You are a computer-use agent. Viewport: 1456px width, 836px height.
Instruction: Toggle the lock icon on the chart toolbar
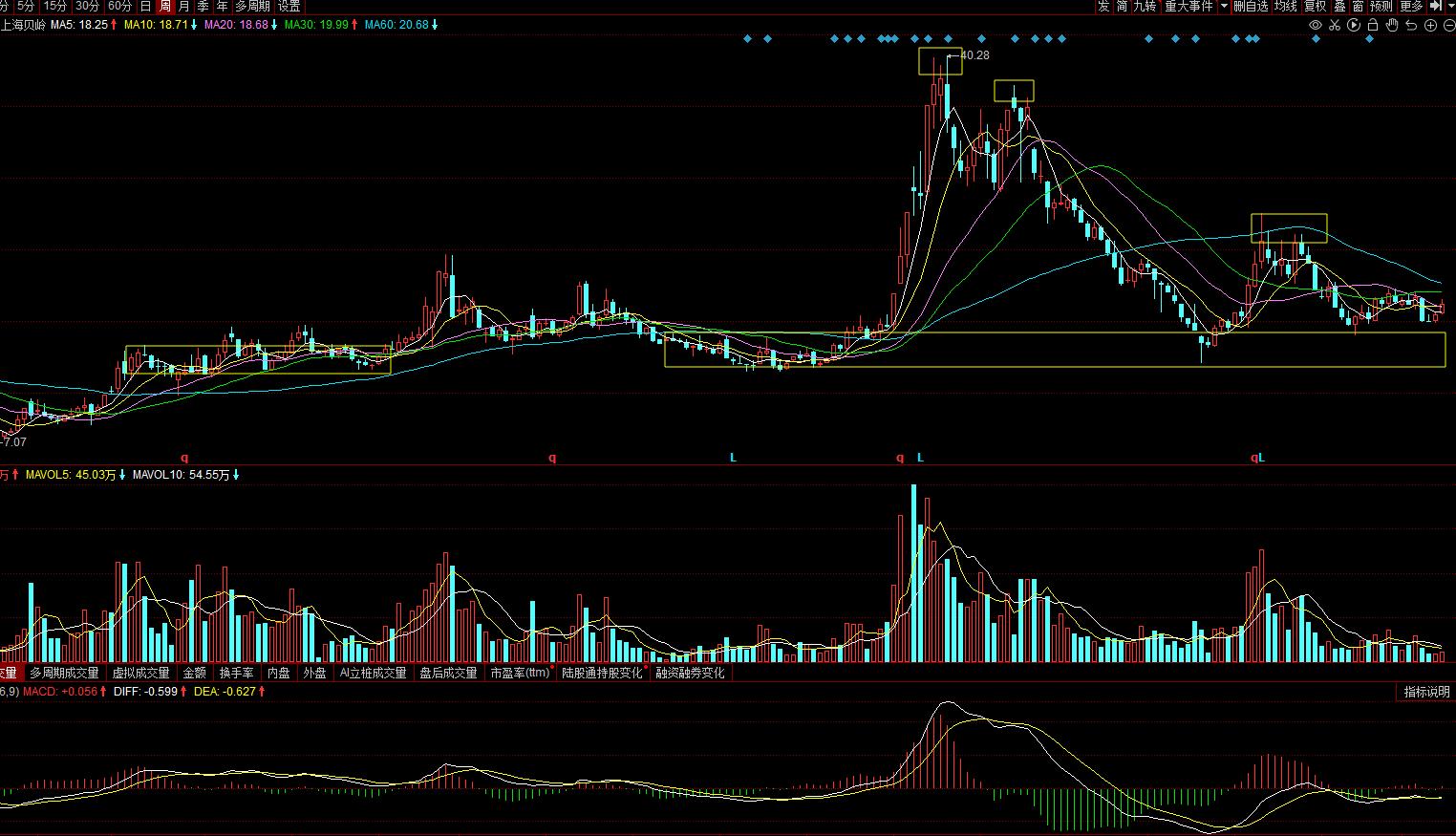tap(1373, 25)
